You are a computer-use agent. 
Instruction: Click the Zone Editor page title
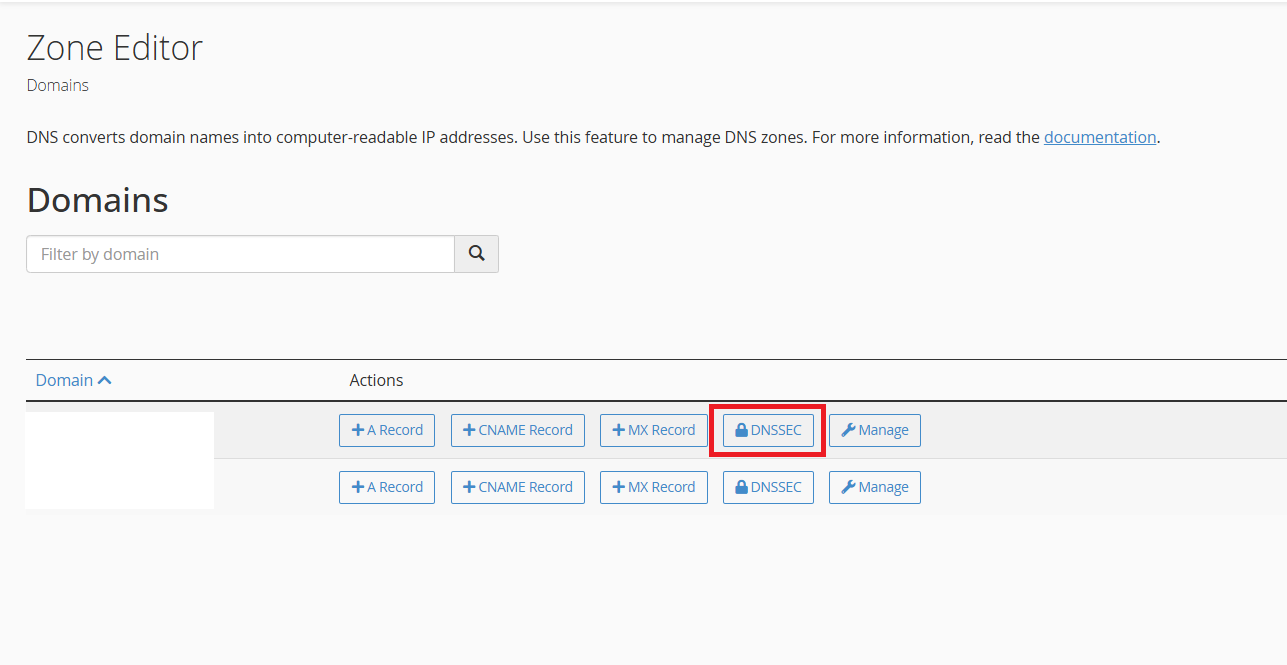114,47
